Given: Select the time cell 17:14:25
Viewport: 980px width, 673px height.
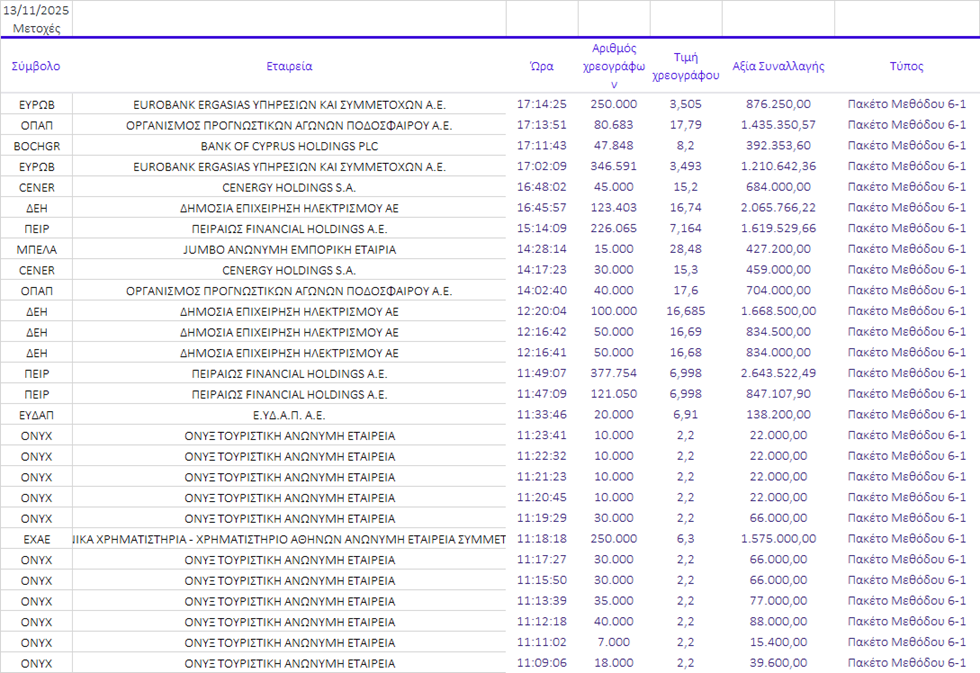Looking at the screenshot, I should pos(541,104).
